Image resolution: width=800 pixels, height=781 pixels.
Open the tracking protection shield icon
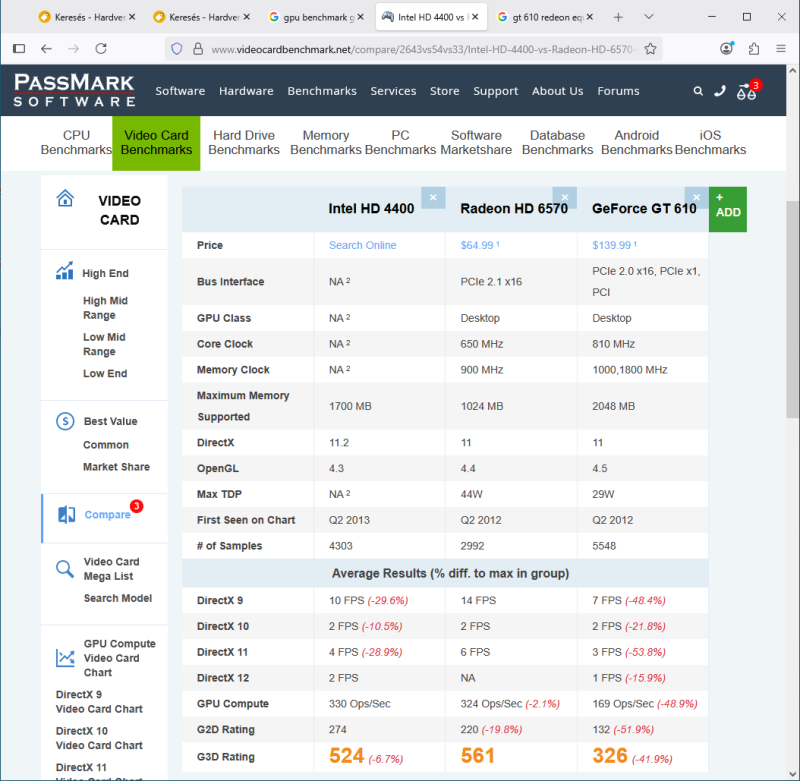pyautogui.click(x=177, y=49)
